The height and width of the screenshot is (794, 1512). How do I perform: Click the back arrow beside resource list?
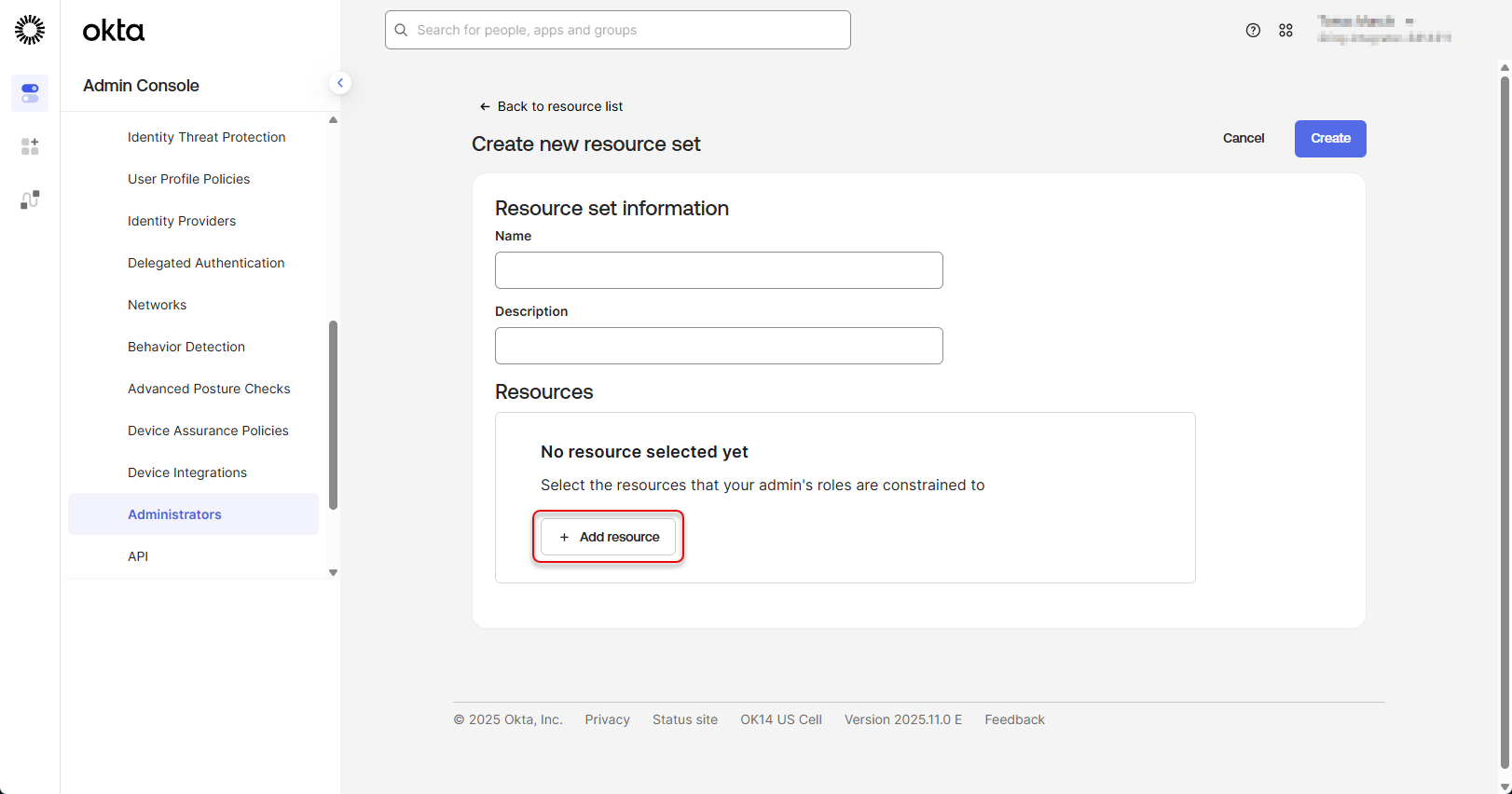pyautogui.click(x=485, y=107)
